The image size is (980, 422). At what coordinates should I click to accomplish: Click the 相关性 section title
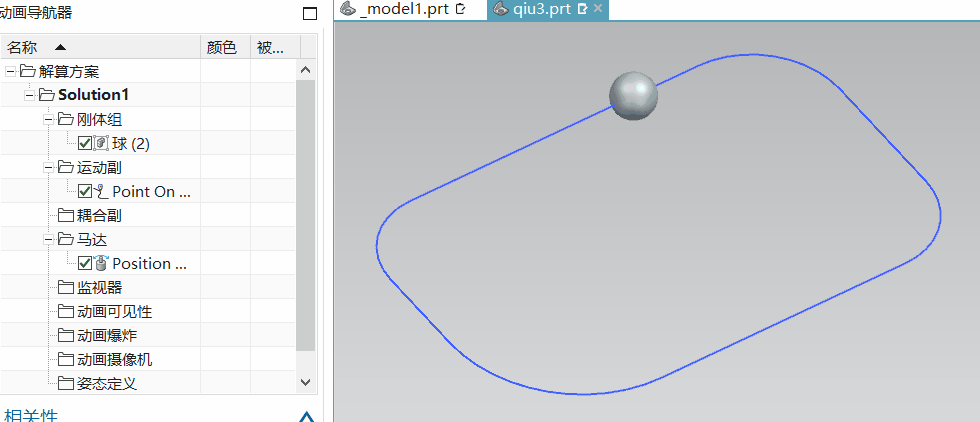[x=31, y=416]
